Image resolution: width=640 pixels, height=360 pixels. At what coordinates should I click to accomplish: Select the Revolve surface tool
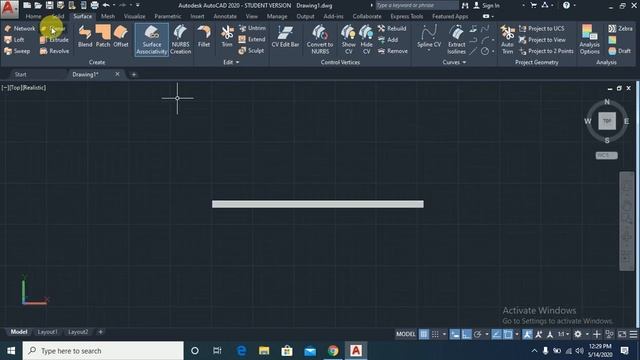[x=54, y=51]
